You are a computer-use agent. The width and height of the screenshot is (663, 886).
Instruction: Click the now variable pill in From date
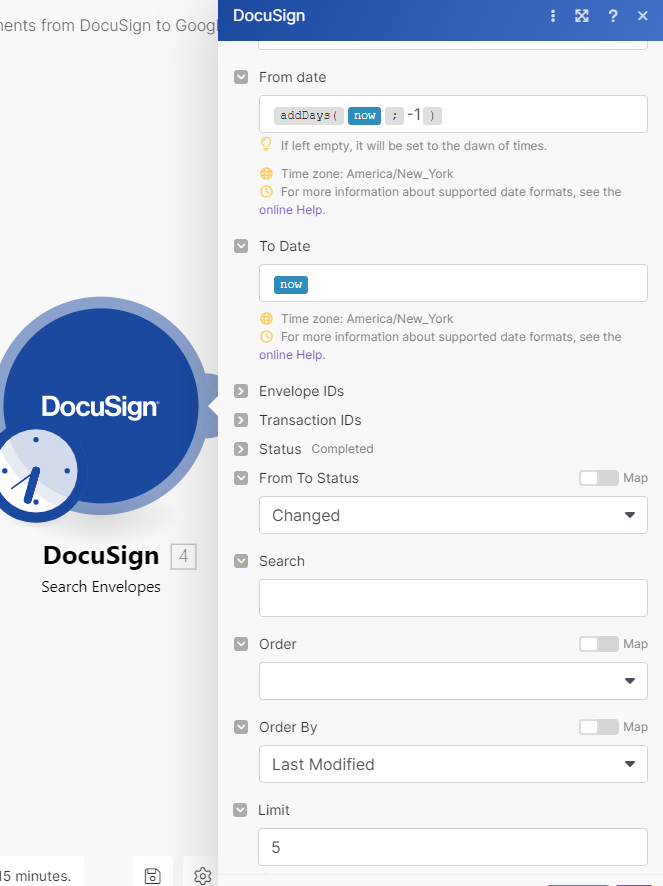[365, 116]
